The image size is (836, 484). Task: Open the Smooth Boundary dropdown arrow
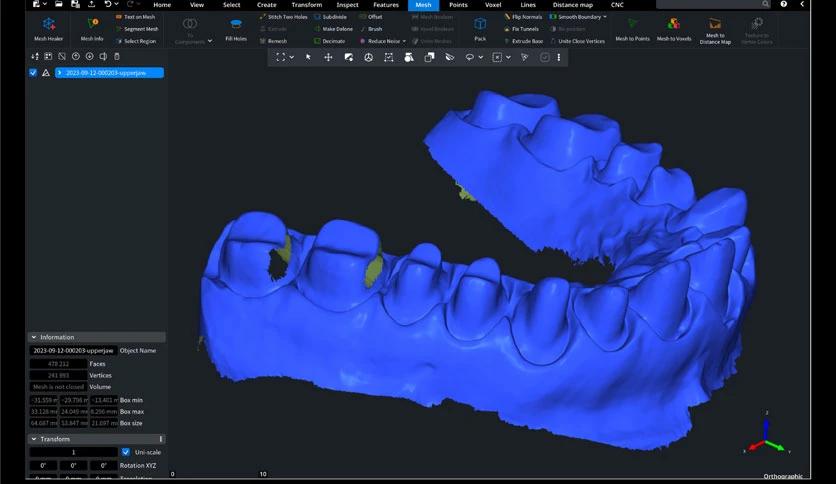[605, 17]
